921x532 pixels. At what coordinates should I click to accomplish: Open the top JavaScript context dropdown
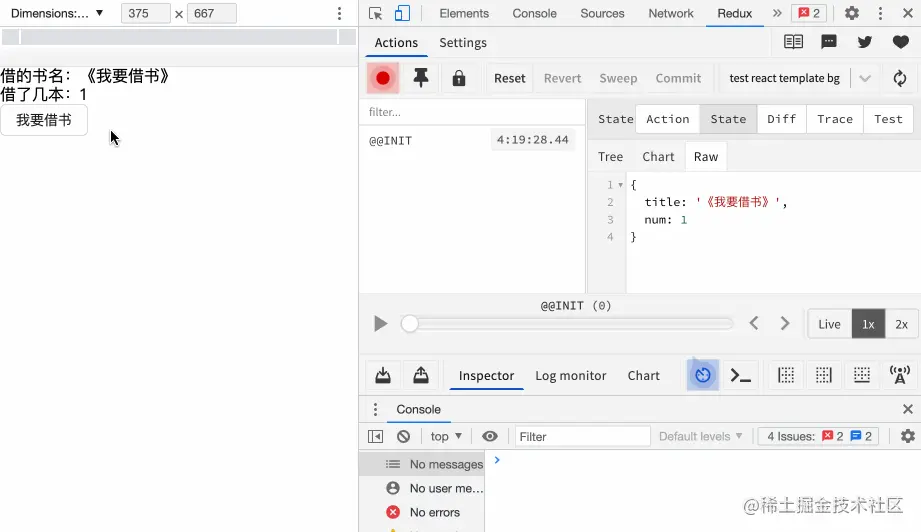pos(446,436)
